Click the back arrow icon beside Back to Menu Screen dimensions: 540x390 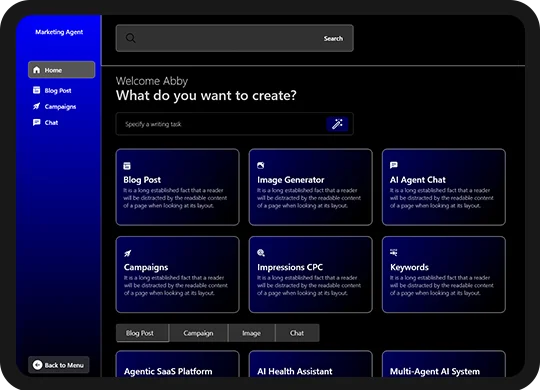click(x=37, y=365)
